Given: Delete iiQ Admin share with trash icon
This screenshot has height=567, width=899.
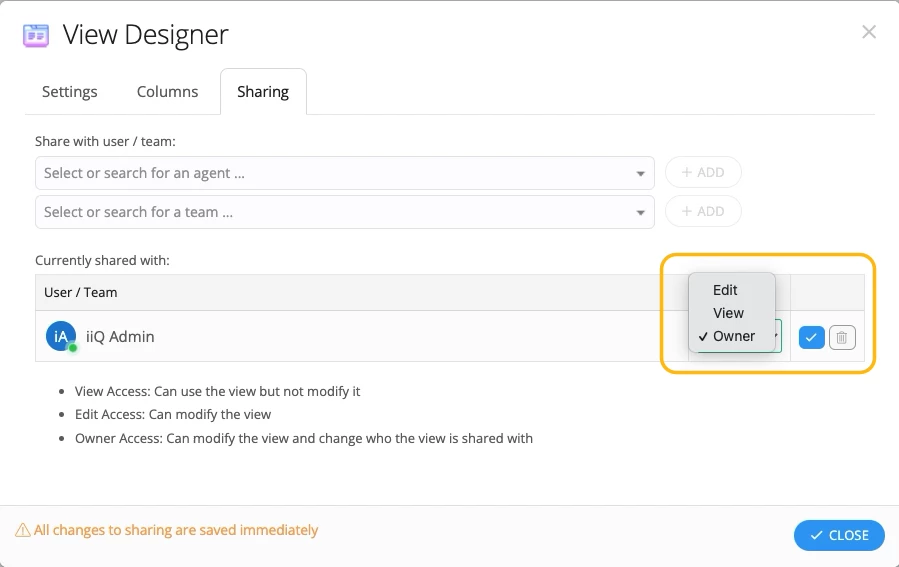Looking at the screenshot, I should [842, 338].
